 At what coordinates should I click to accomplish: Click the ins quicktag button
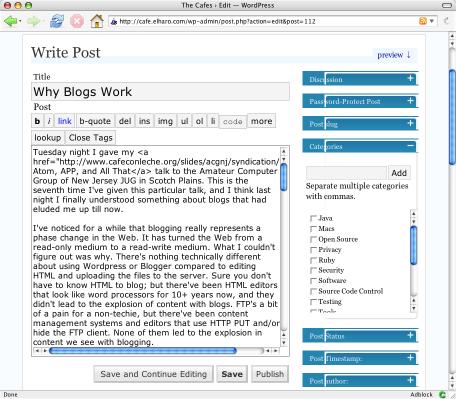tap(144, 121)
